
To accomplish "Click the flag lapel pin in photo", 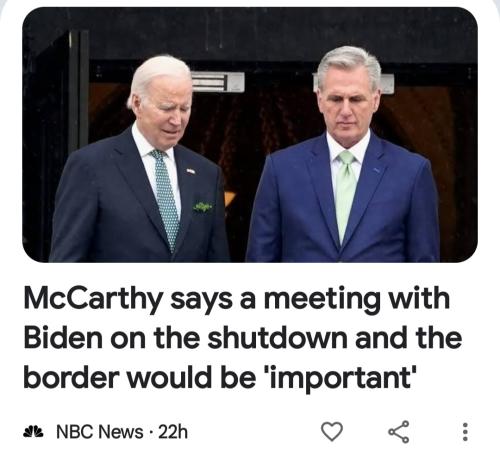I will click(190, 171).
